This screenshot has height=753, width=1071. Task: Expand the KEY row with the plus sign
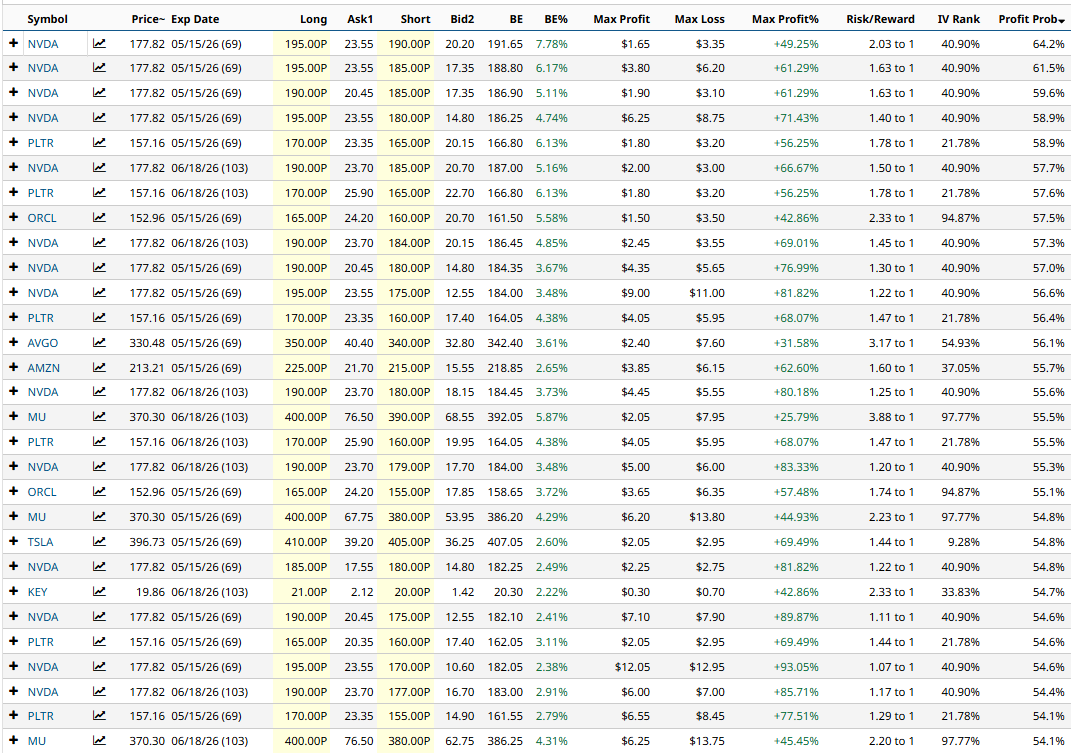pyautogui.click(x=13, y=592)
